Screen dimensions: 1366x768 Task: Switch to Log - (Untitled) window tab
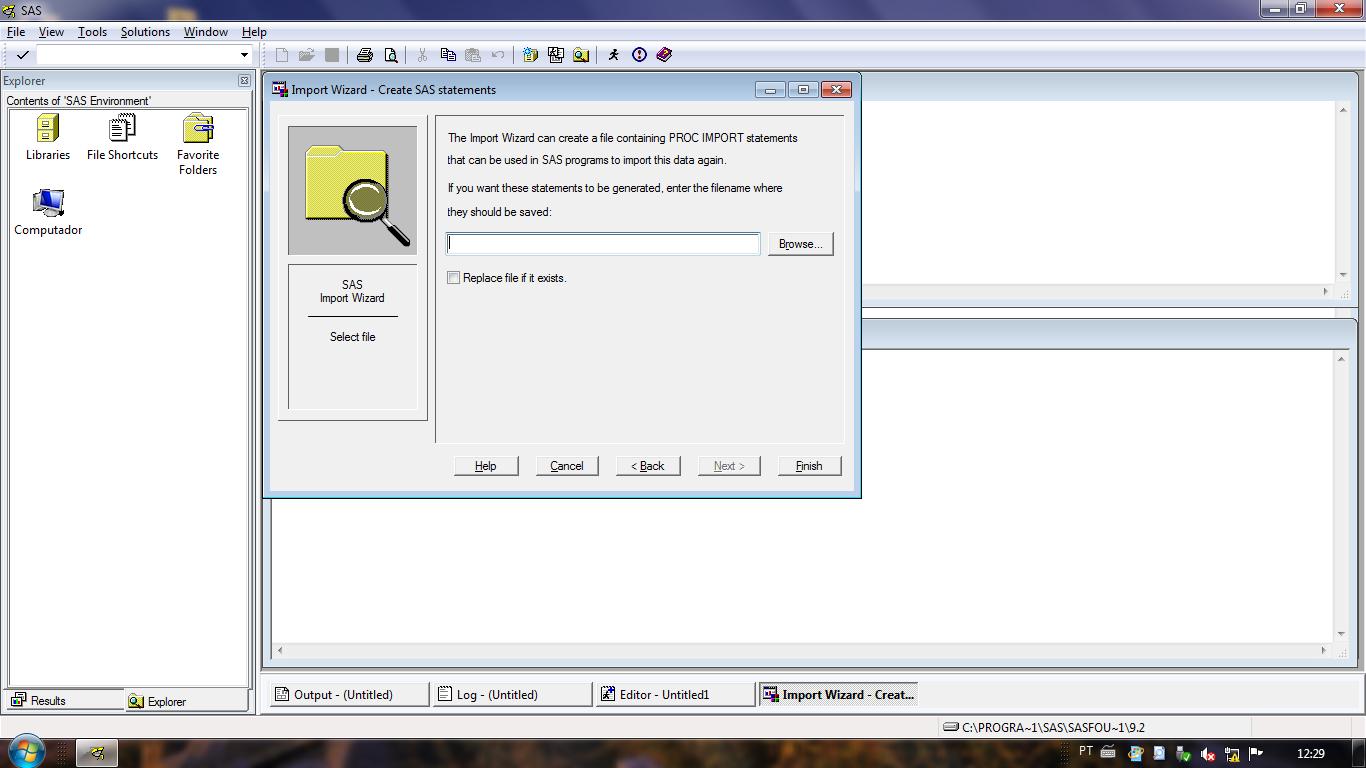(512, 694)
